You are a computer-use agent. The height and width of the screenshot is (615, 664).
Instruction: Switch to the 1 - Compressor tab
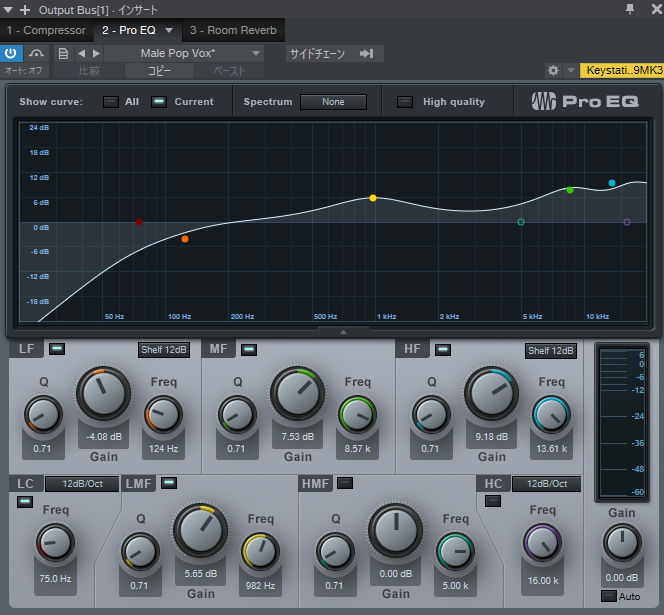(x=46, y=30)
